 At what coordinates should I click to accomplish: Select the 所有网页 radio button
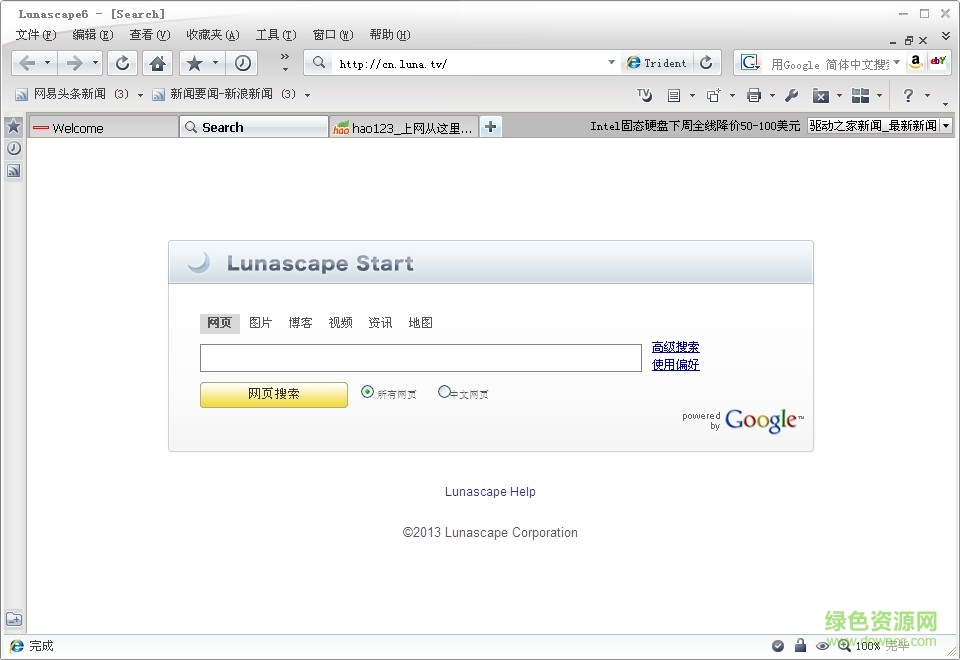pyautogui.click(x=367, y=392)
